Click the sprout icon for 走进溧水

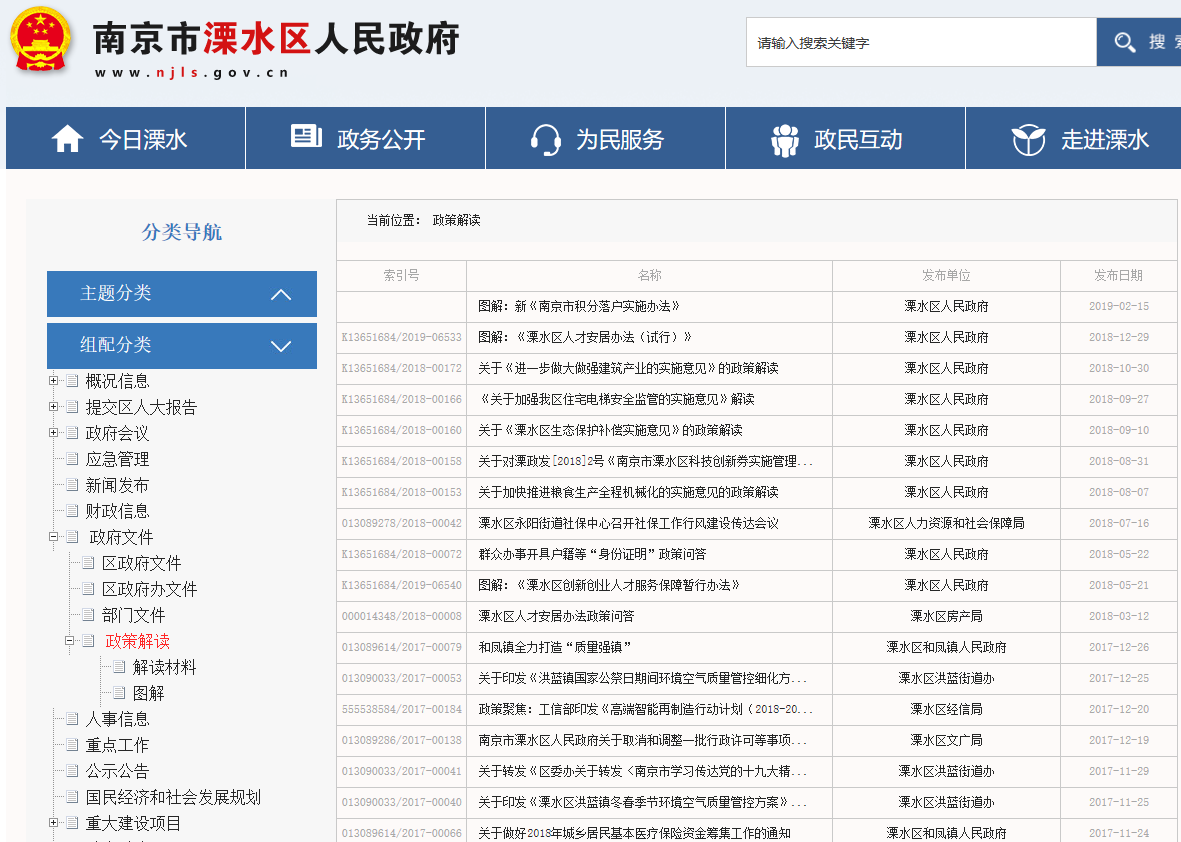tap(1028, 139)
